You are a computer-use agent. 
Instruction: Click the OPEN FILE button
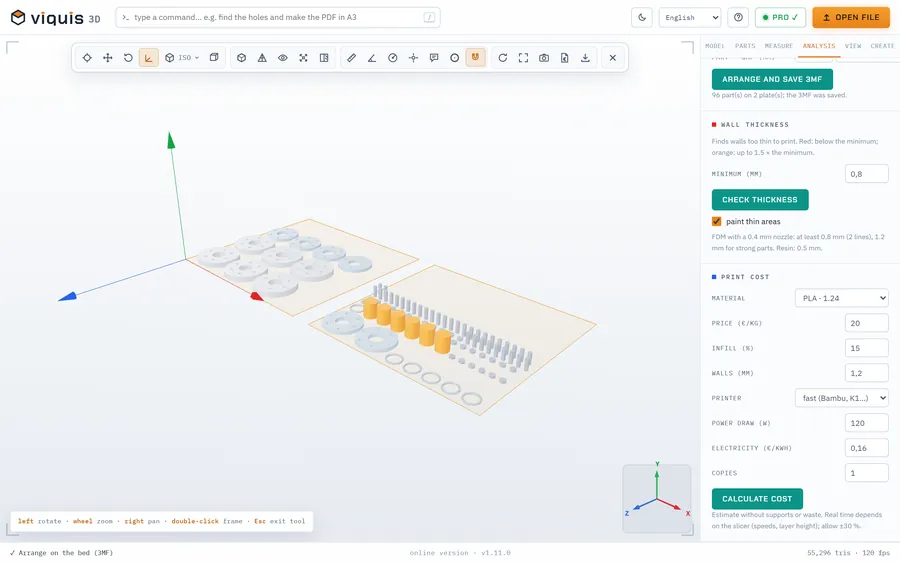click(851, 17)
